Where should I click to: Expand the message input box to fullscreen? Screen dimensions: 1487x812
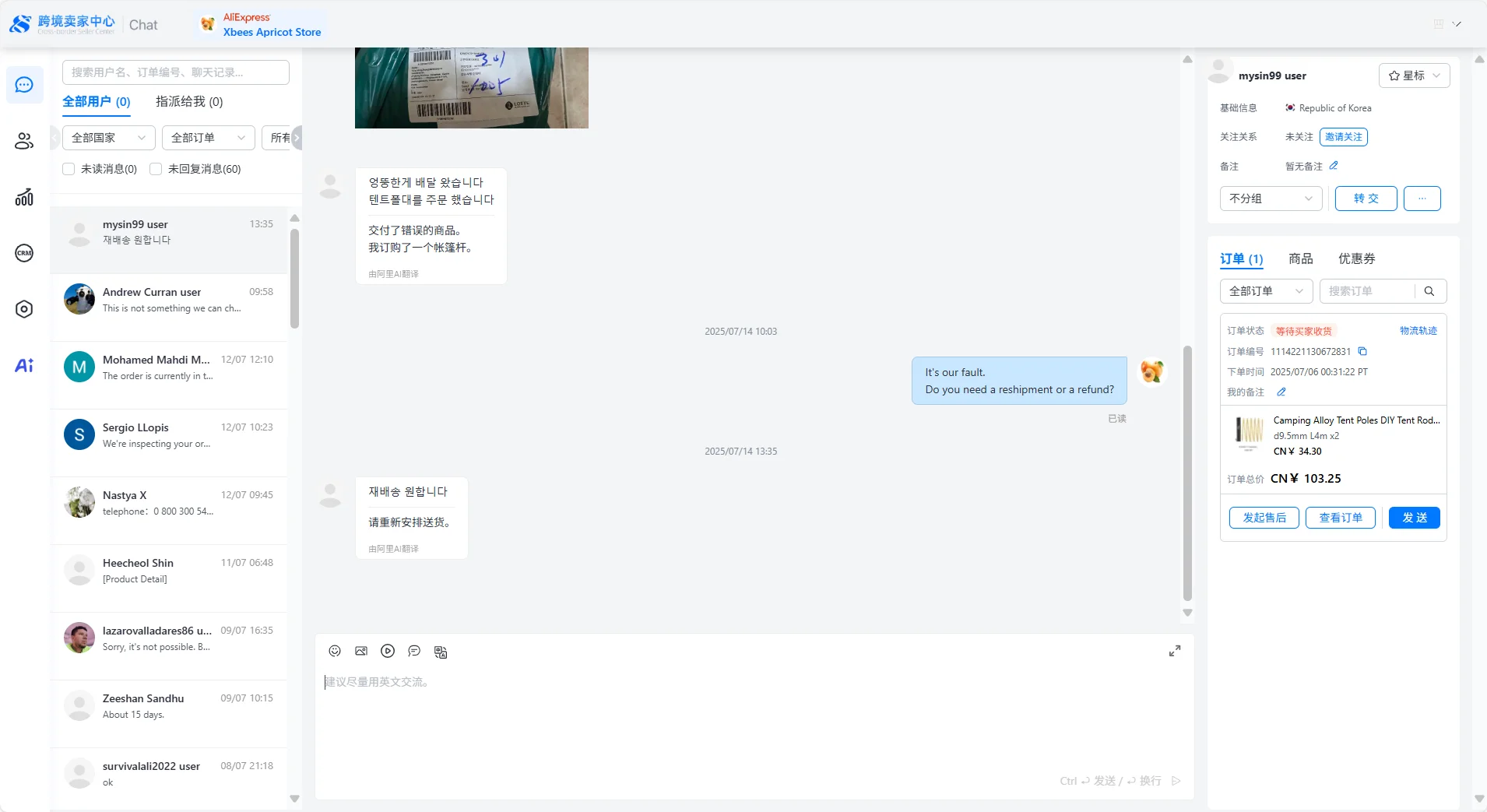(1175, 651)
